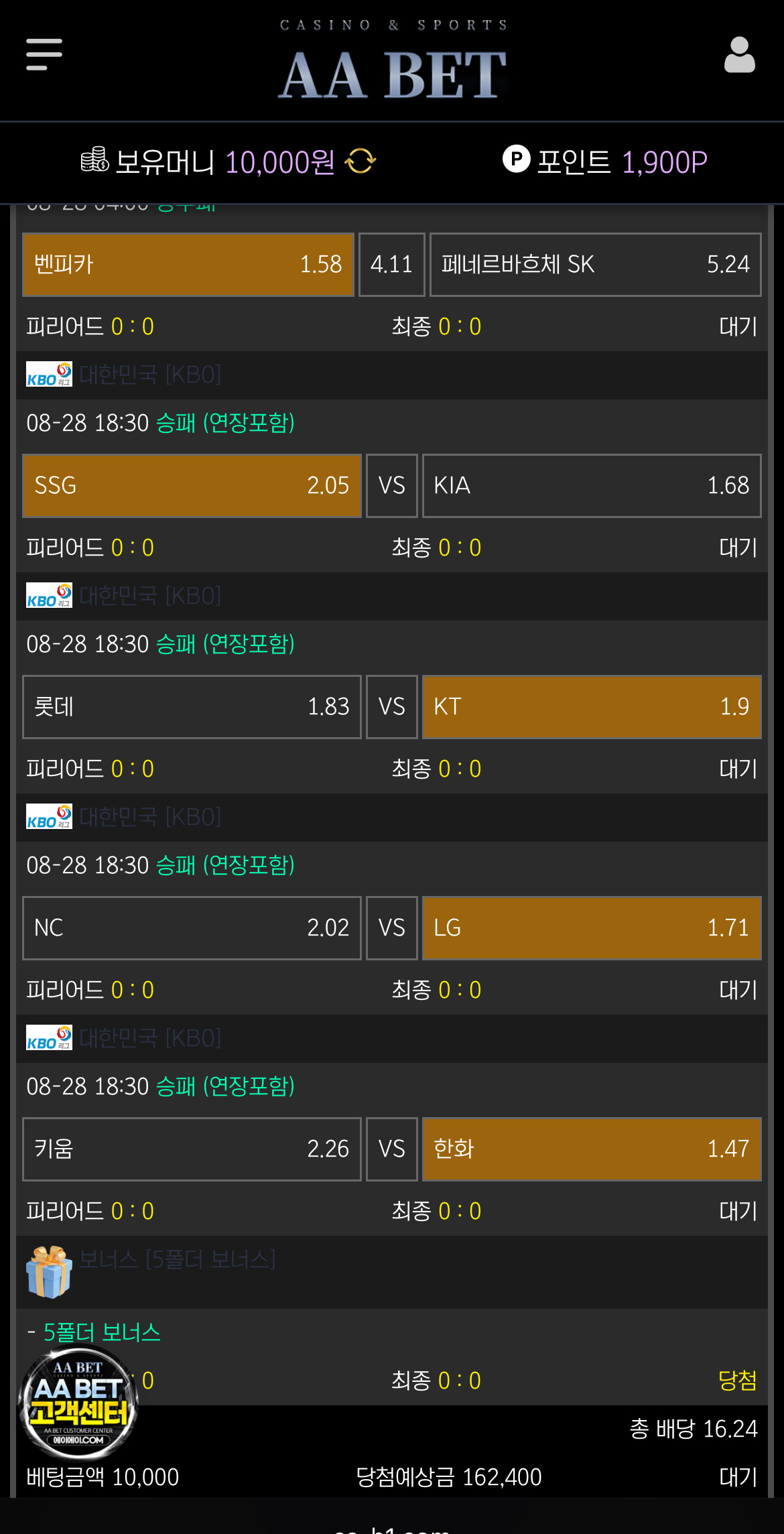Select KT odds 1.9
Screen dimensions: 784x1534
click(592, 707)
